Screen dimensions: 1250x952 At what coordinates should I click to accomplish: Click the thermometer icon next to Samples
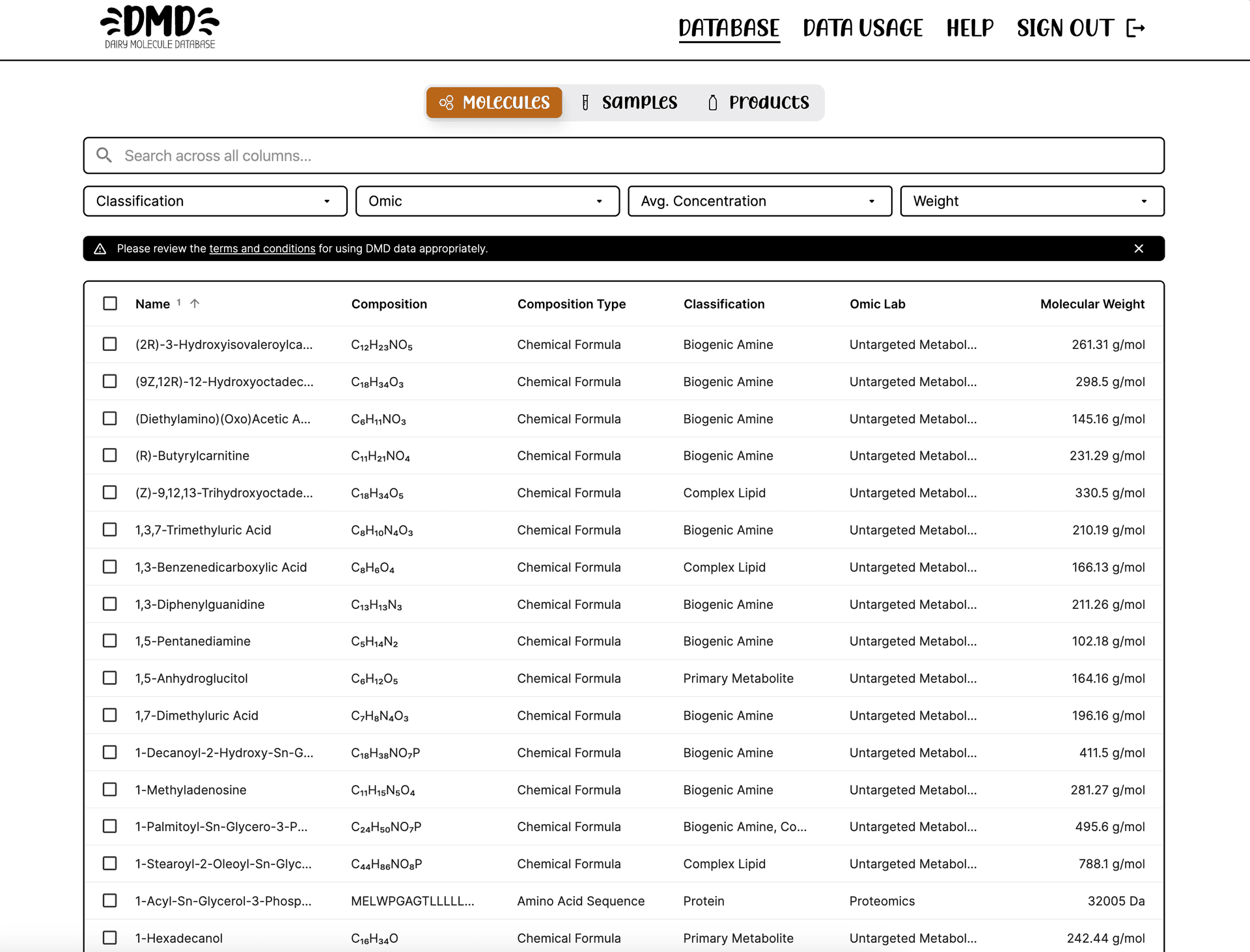coord(585,102)
